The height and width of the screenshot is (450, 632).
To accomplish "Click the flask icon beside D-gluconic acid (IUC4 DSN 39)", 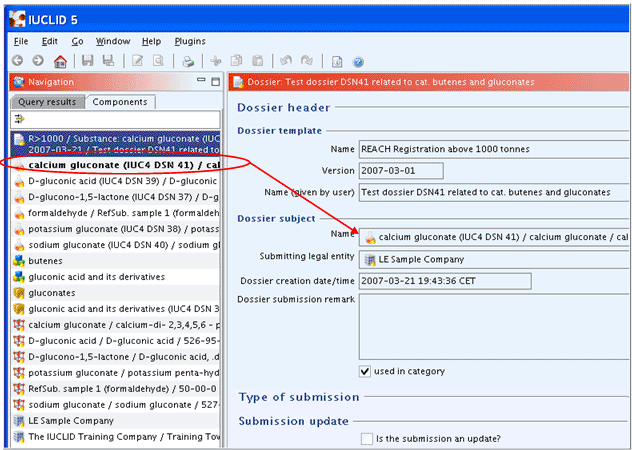I will click(x=19, y=181).
